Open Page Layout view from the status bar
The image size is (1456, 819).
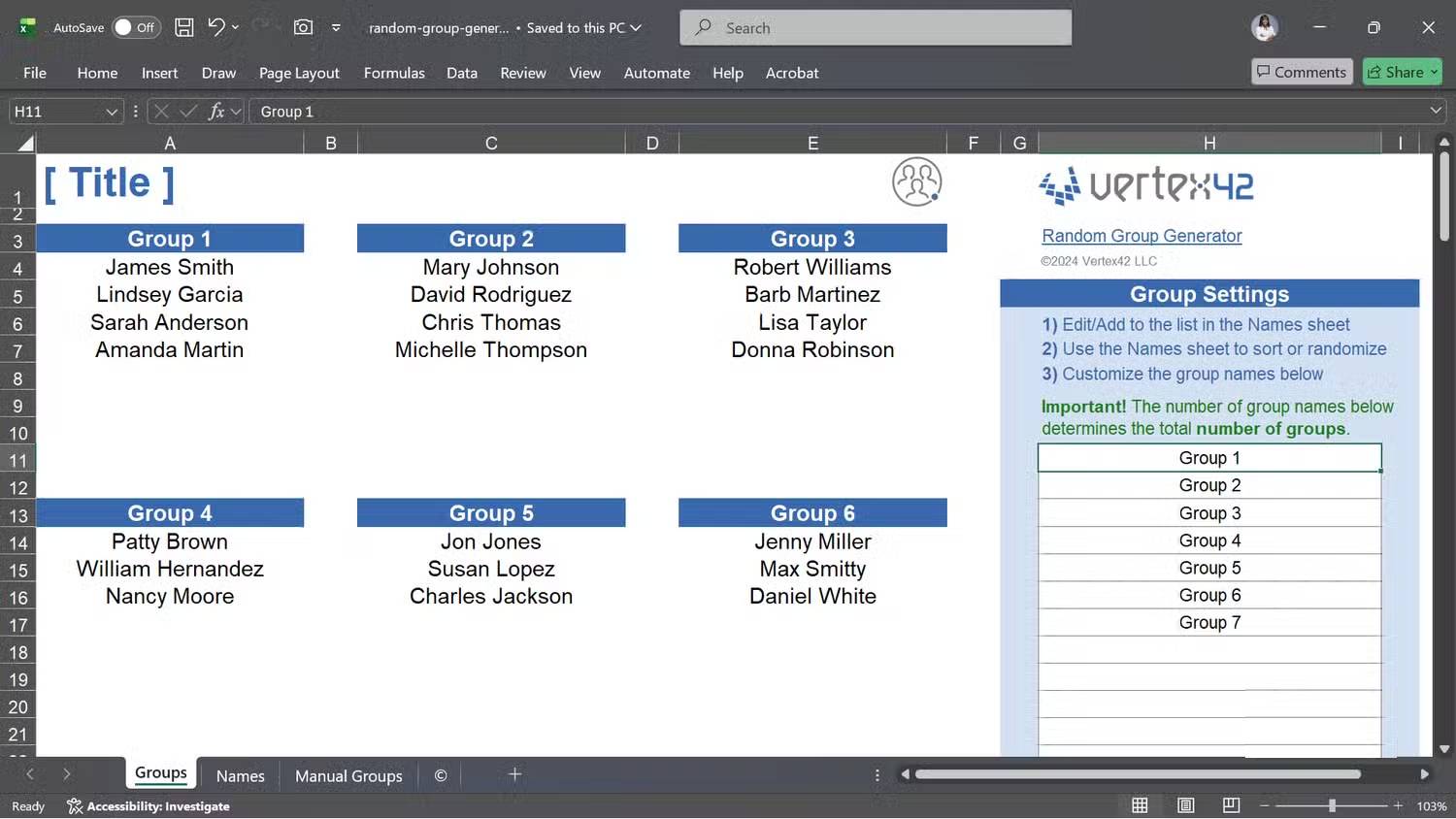point(1185,805)
